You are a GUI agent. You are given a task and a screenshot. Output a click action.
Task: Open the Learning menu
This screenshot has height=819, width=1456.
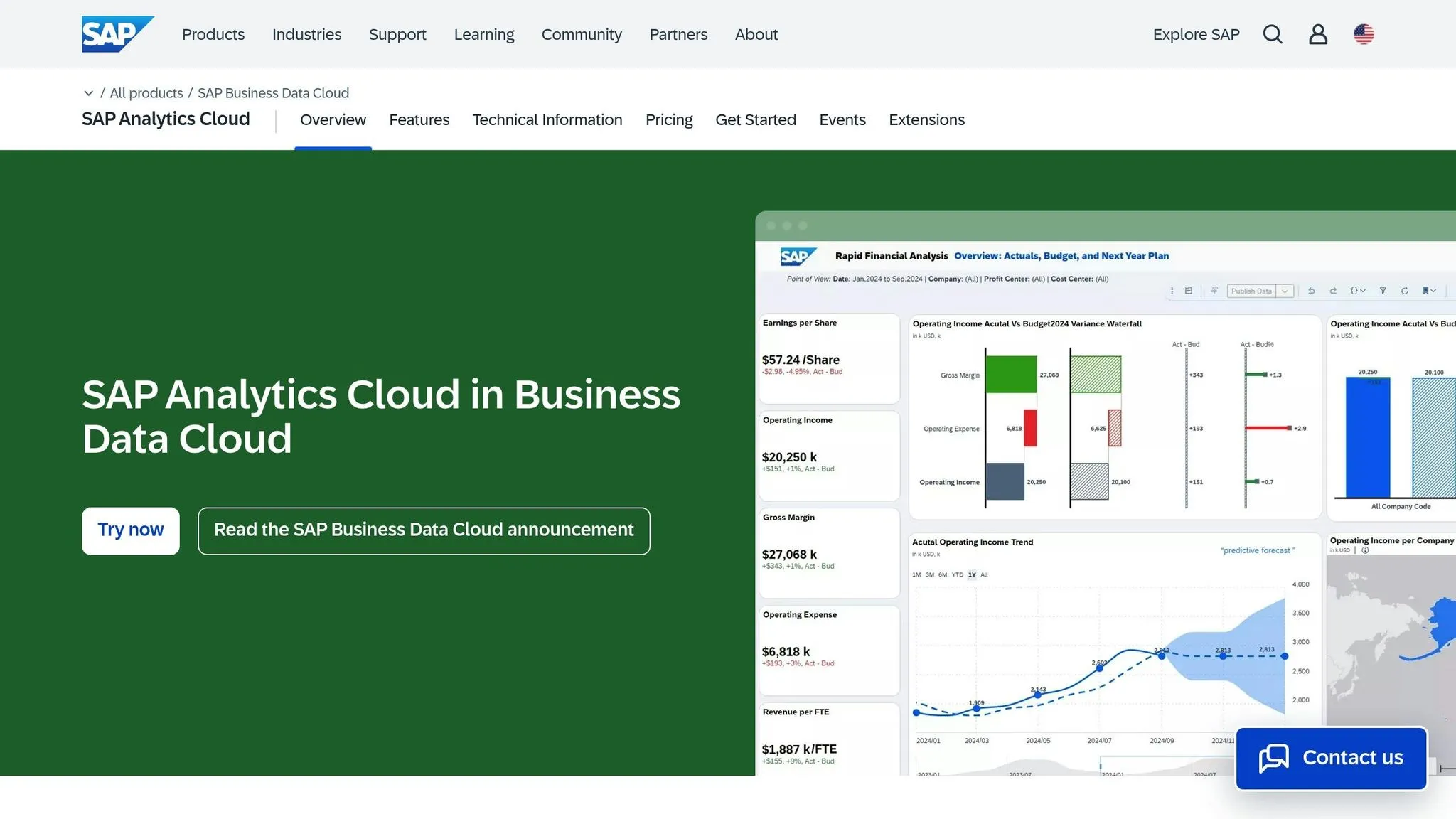pyautogui.click(x=484, y=34)
